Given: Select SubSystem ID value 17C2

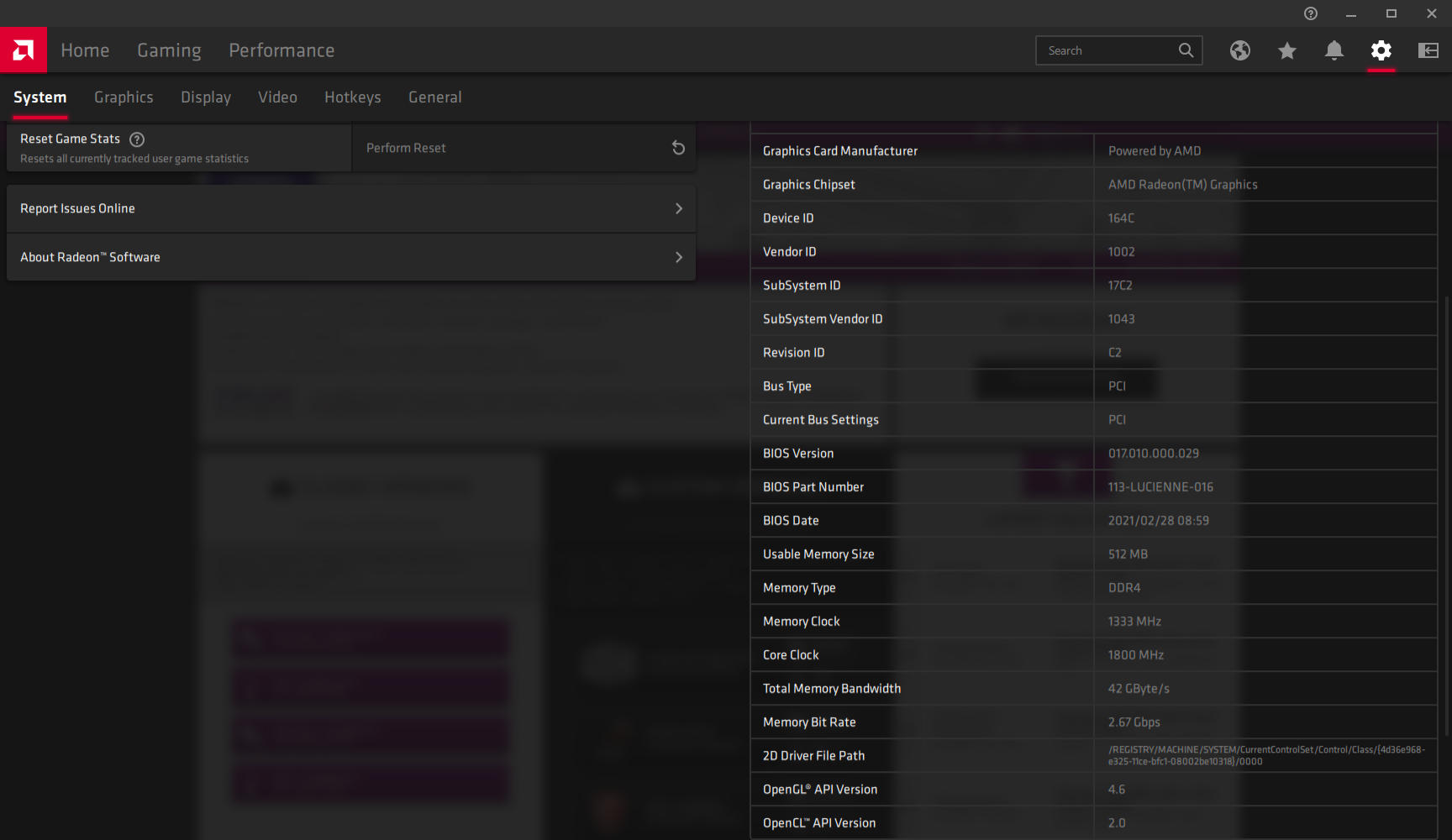Looking at the screenshot, I should (1120, 286).
